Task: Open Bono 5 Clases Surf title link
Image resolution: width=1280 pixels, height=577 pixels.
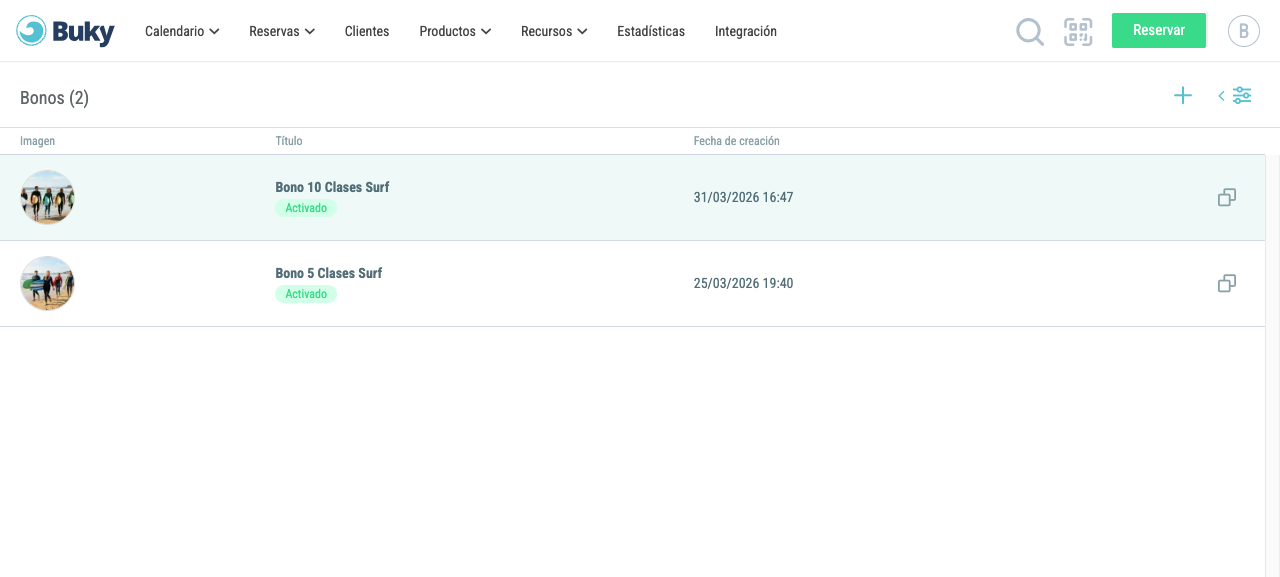Action: click(x=329, y=273)
